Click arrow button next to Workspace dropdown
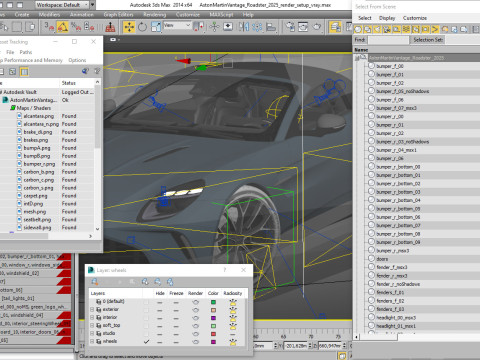Viewport: 480px width, 360px height. coord(93,5)
